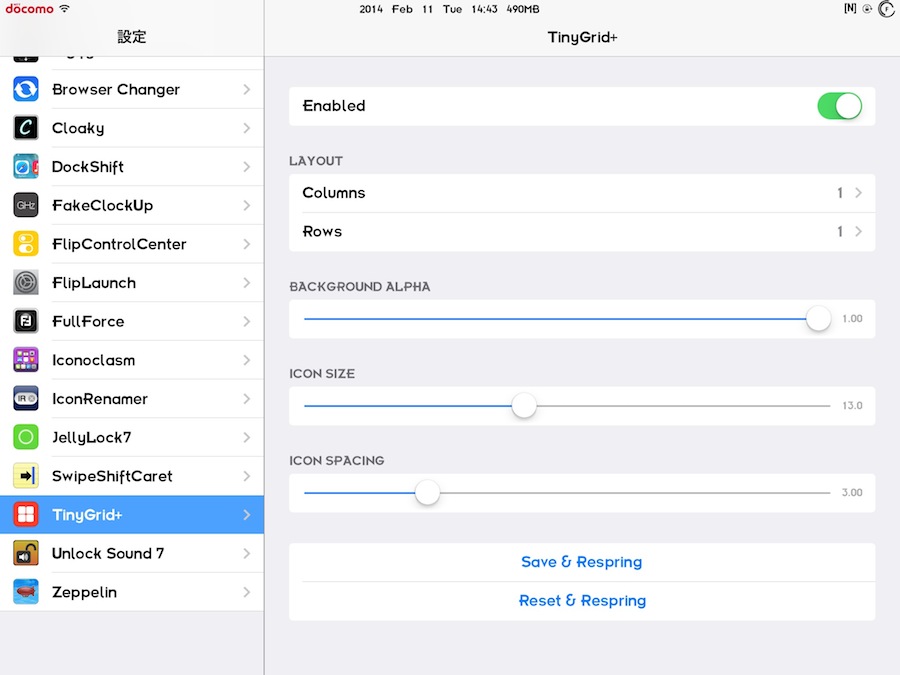Tap the 設定 sidebar header
Screen dimensions: 900x675
tap(131, 37)
